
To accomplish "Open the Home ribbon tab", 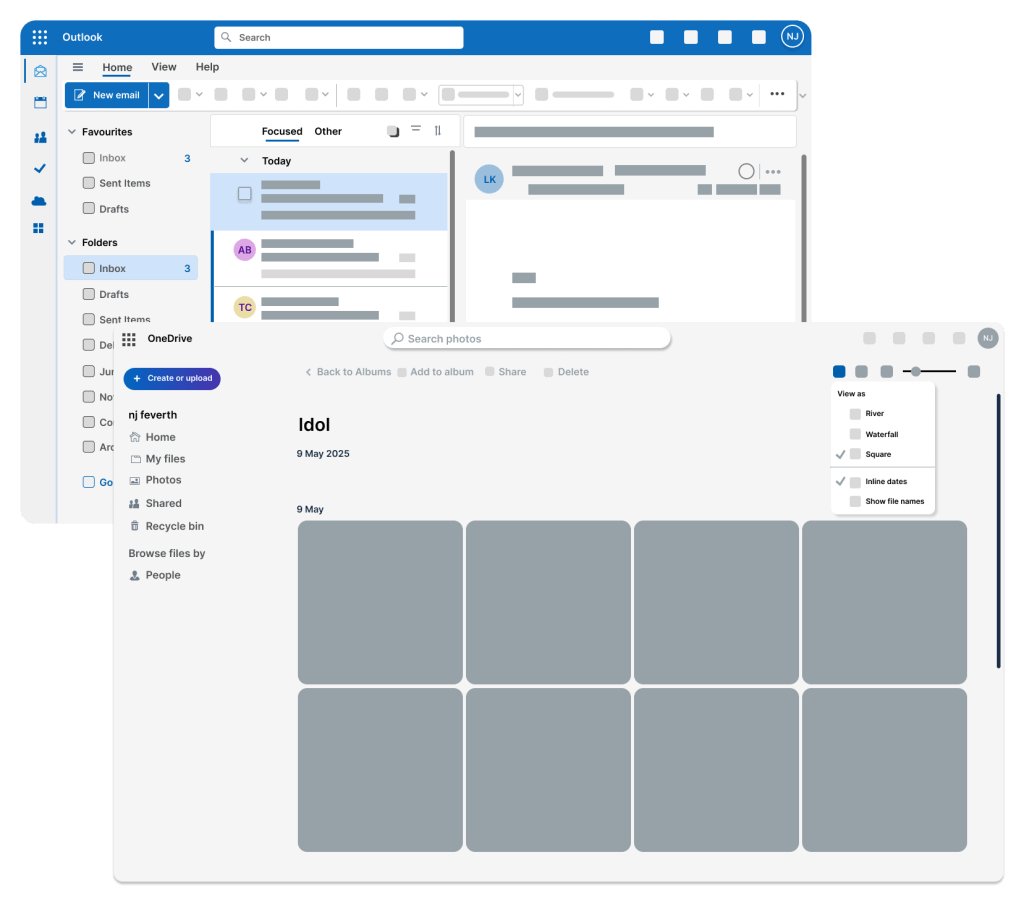I will pos(117,67).
